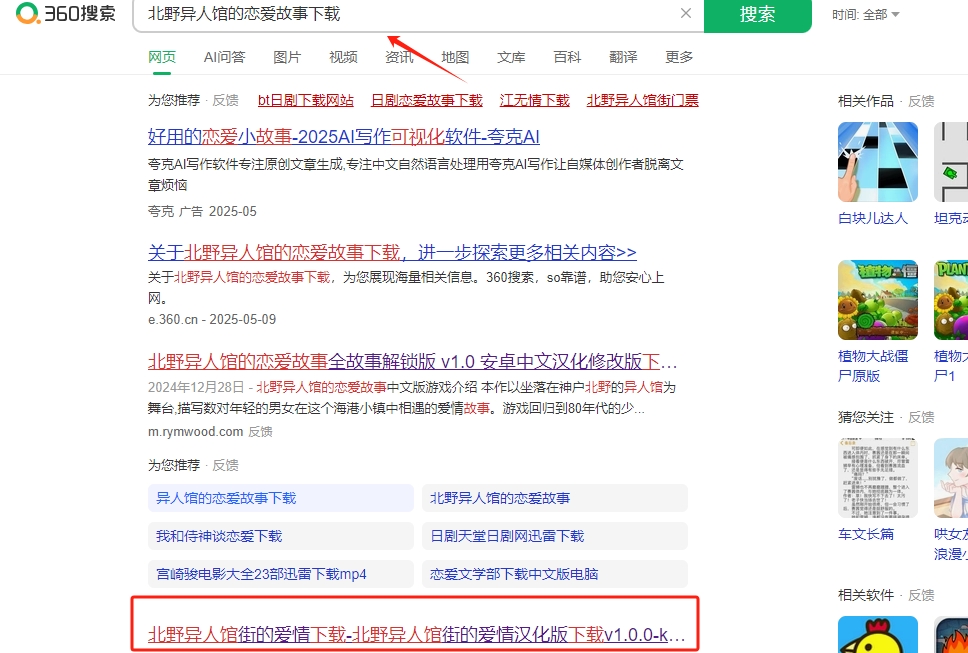
Task: Open the 地图 tab
Action: [x=455, y=57]
